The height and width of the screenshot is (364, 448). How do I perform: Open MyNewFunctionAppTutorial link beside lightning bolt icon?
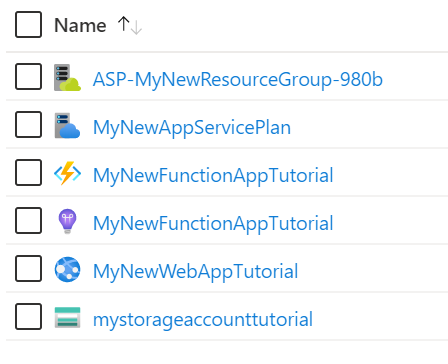[x=213, y=175]
